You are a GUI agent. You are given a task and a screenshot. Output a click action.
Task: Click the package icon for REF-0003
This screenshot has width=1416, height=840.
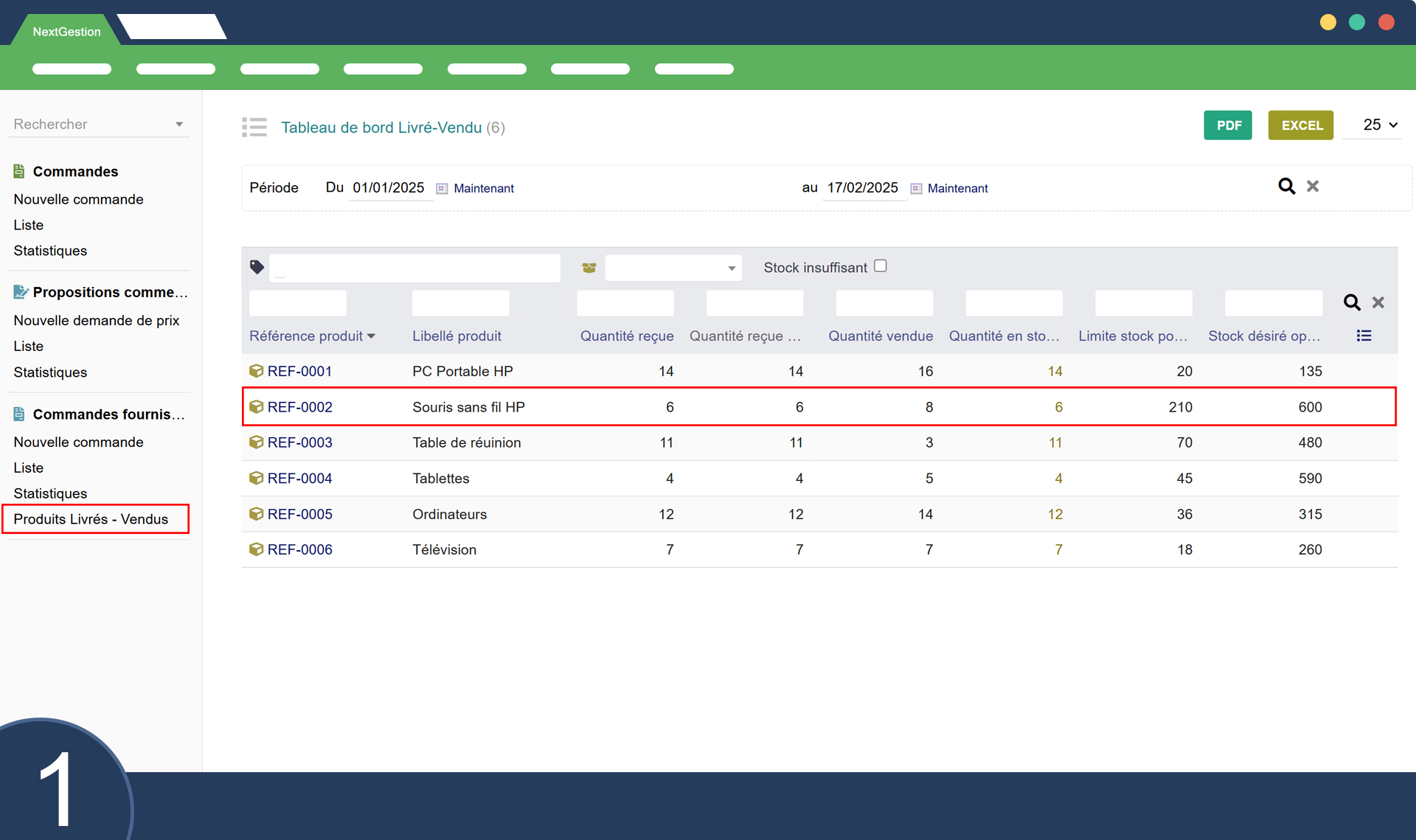[x=256, y=442]
